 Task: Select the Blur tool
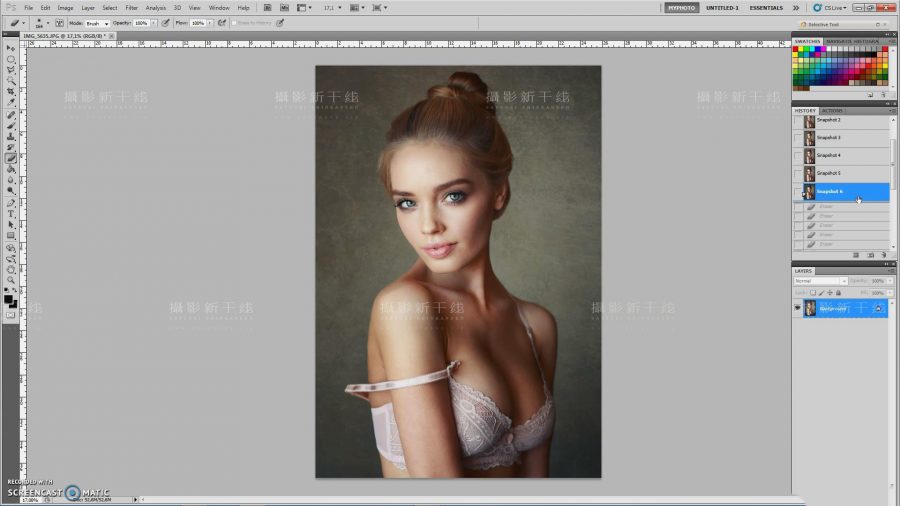point(11,180)
